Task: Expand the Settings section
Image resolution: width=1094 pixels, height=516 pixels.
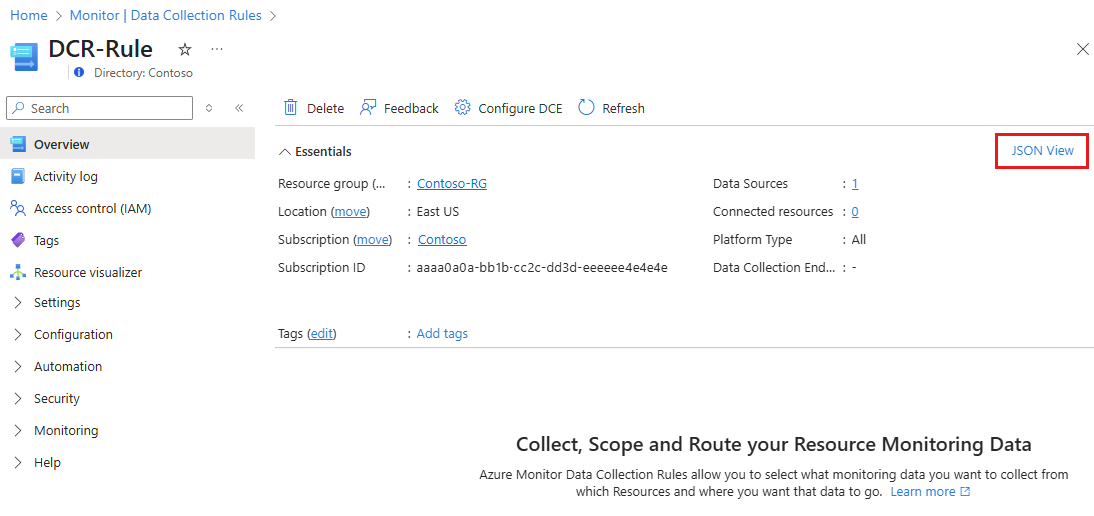Action: coord(18,302)
